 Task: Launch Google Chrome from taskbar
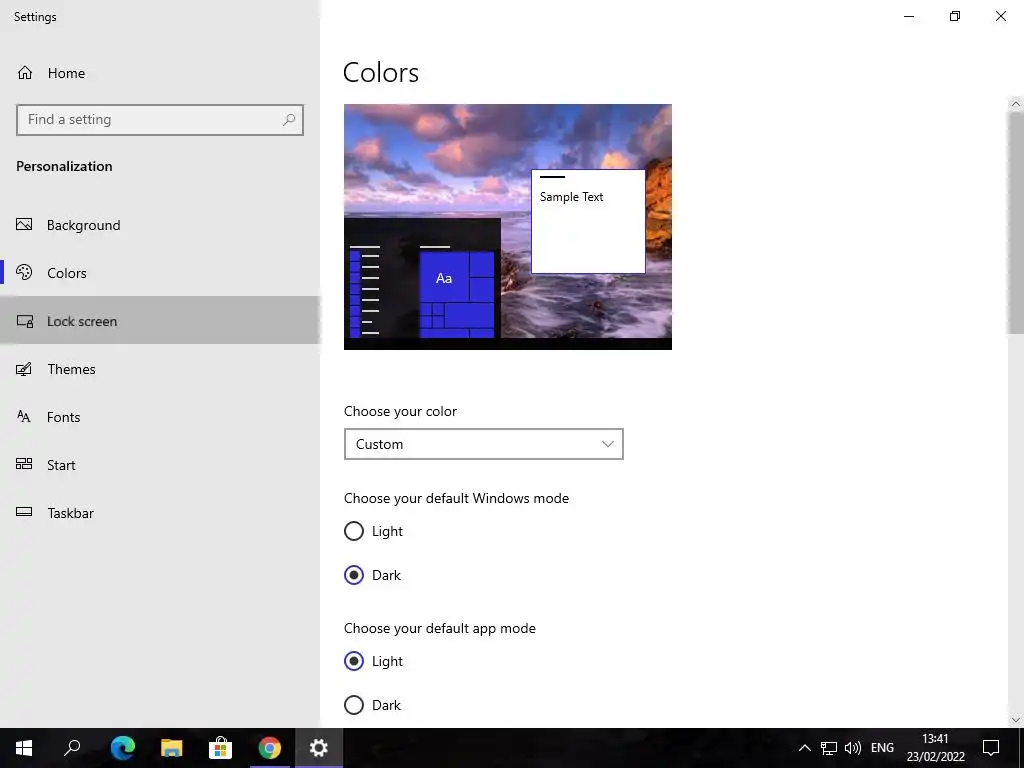(269, 748)
